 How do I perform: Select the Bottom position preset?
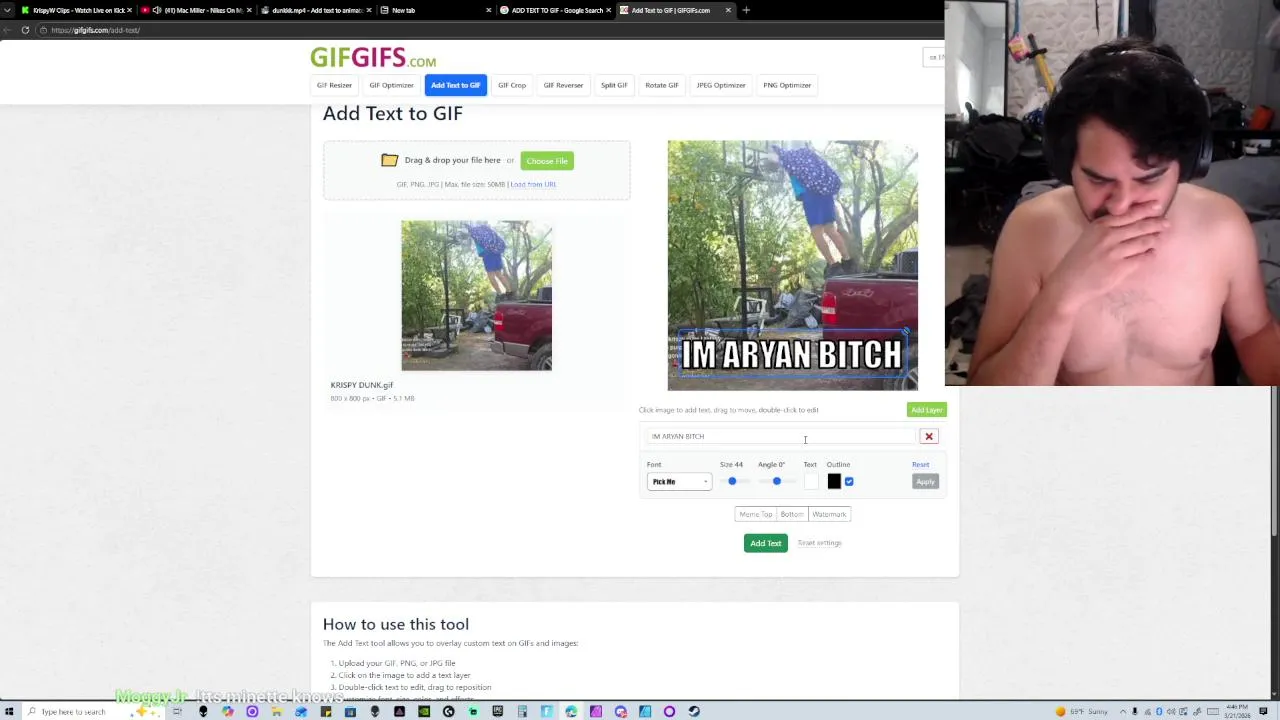click(x=791, y=514)
